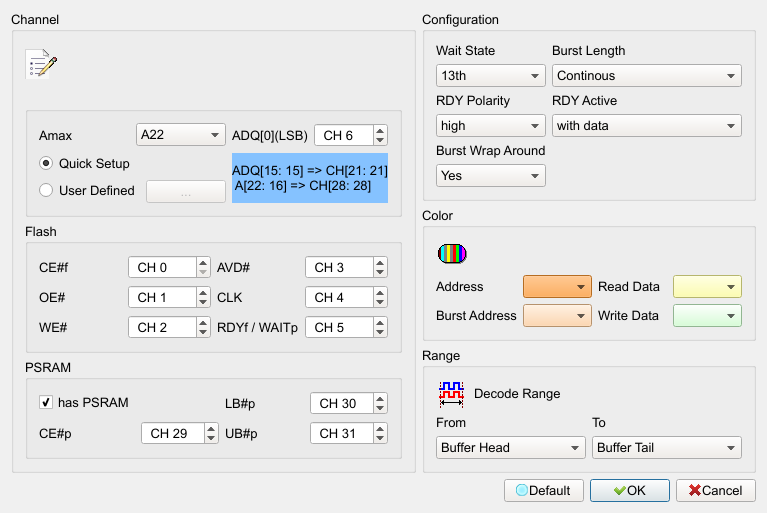Viewport: 767px width, 513px height.
Task: Click the blue ADQ channel mapping info box
Action: [310, 178]
